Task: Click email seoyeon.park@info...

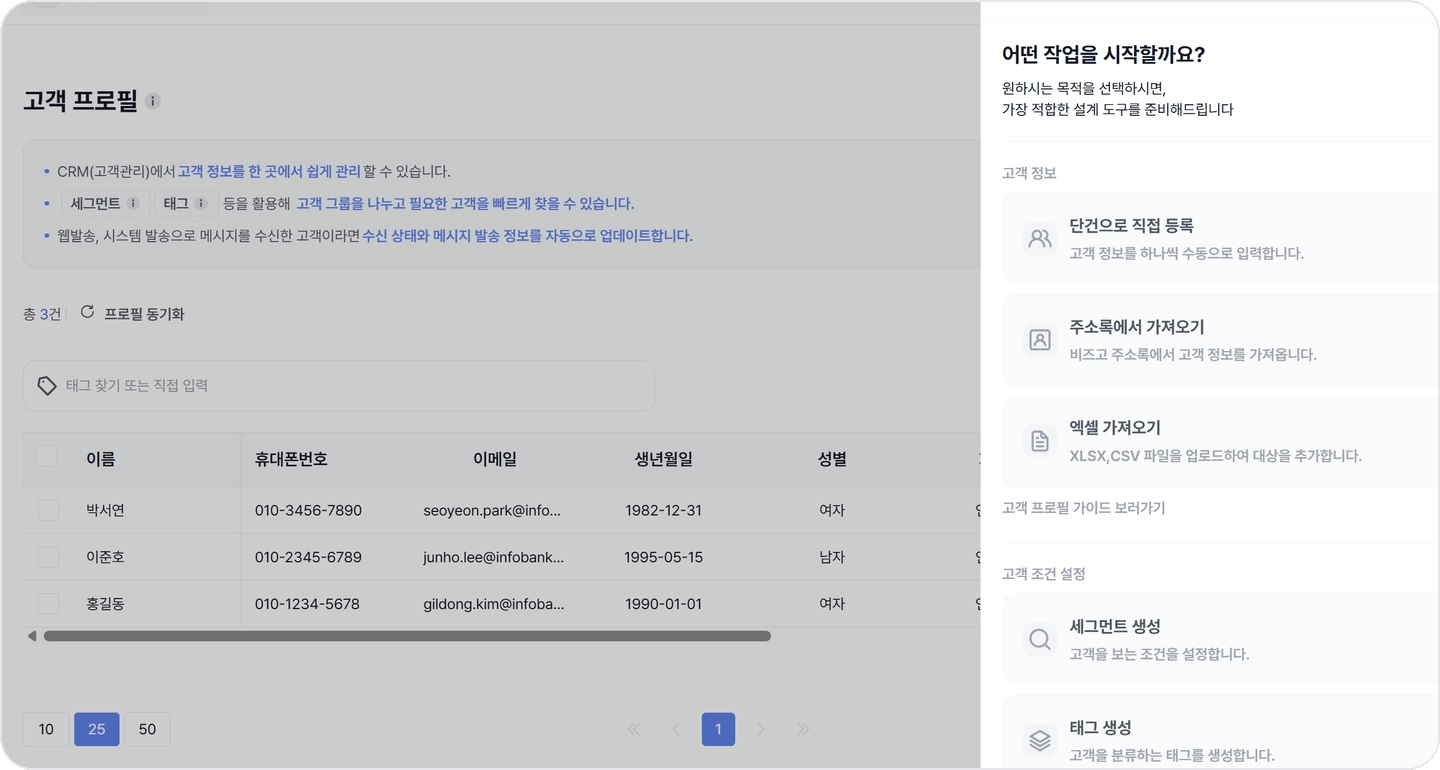Action: pyautogui.click(x=492, y=510)
